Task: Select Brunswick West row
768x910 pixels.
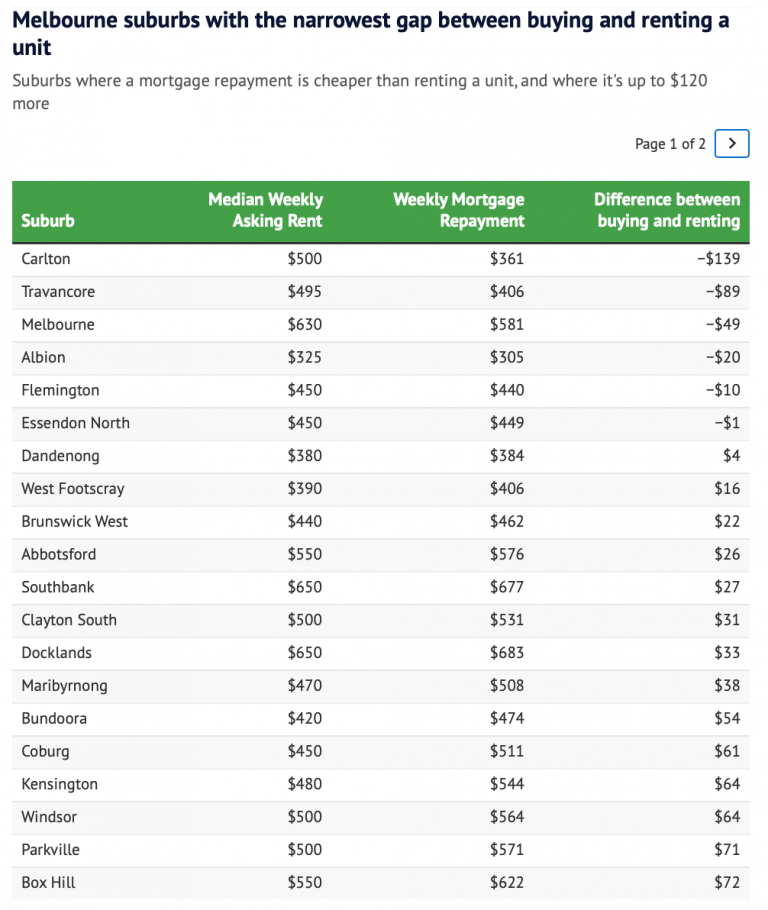Action: (x=74, y=521)
